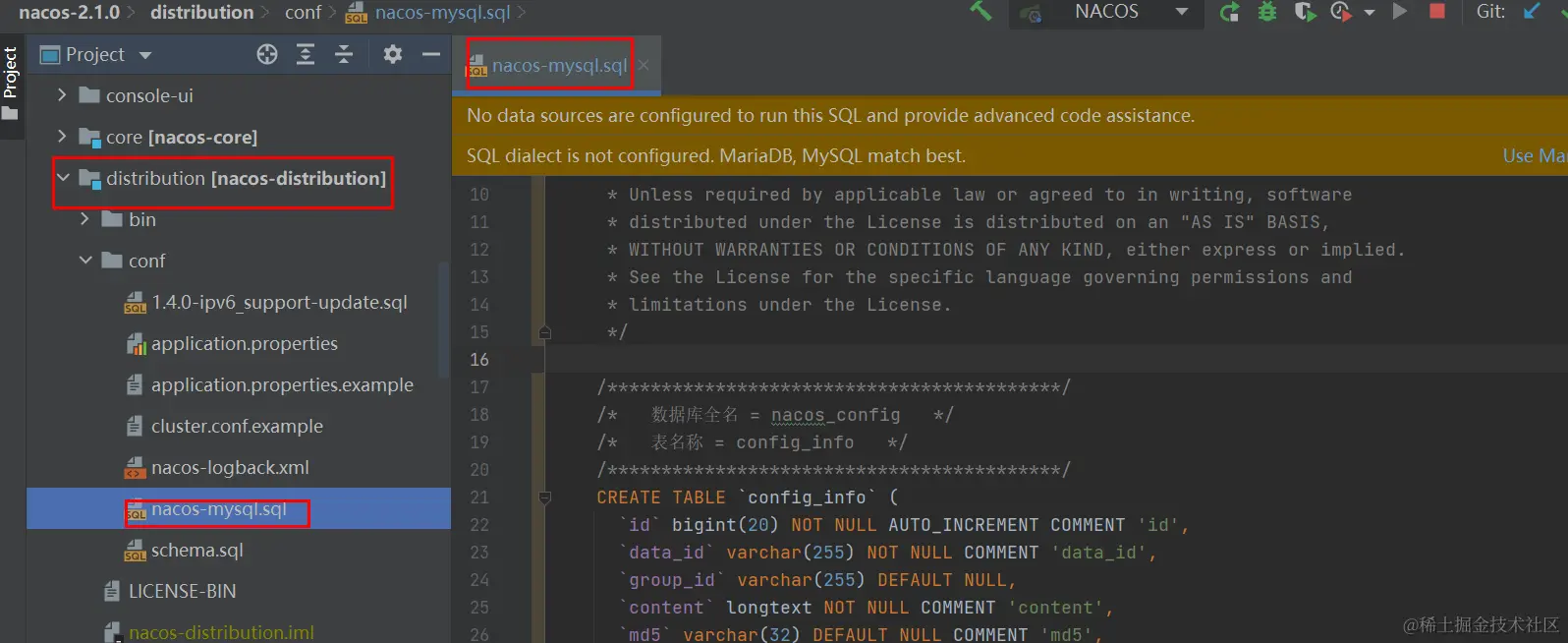Screen dimensions: 1568x643
Task: Open the profiler dropdown arrow
Action: 1369,13
